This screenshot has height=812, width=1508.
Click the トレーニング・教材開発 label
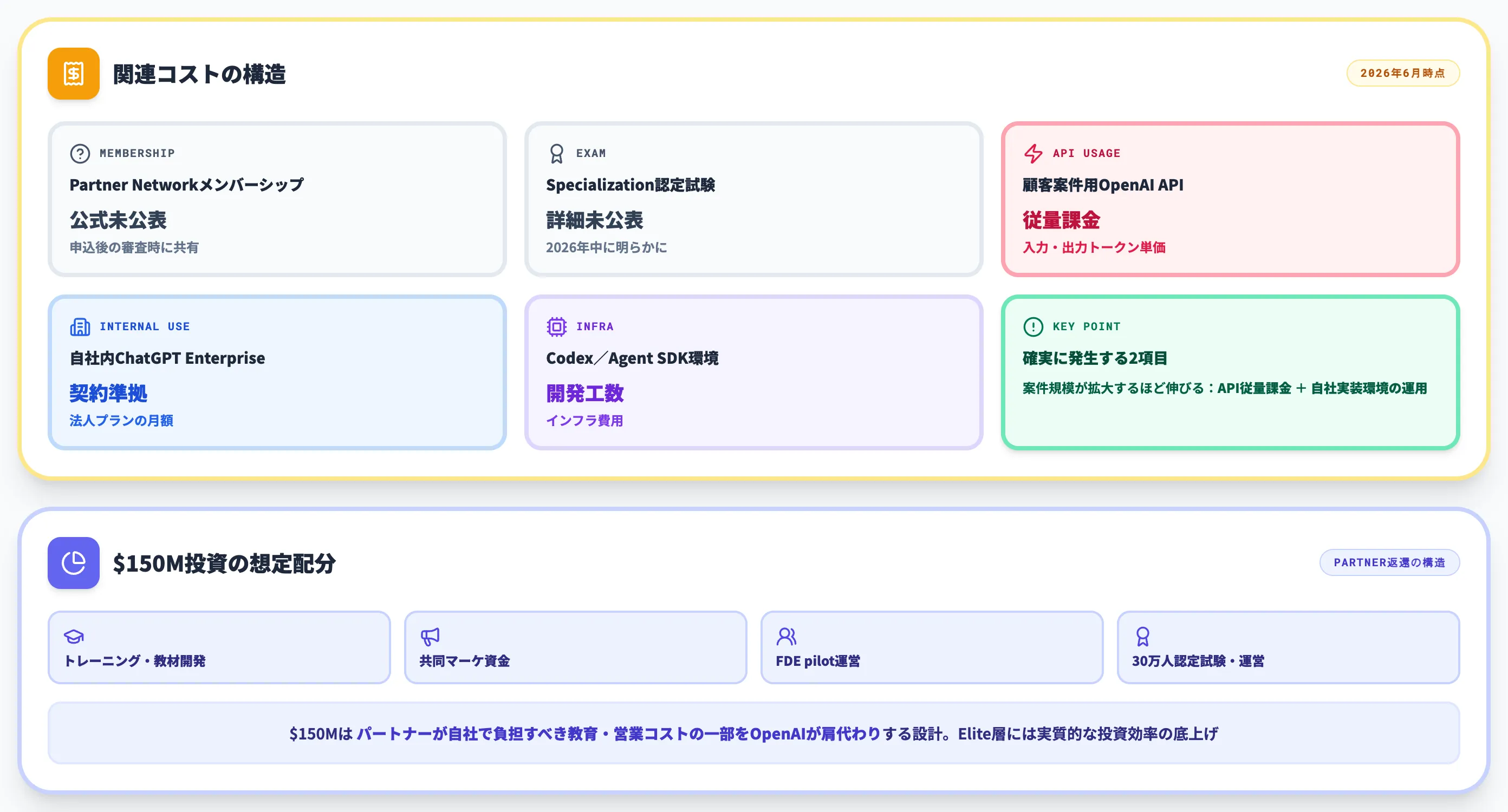[x=135, y=661]
